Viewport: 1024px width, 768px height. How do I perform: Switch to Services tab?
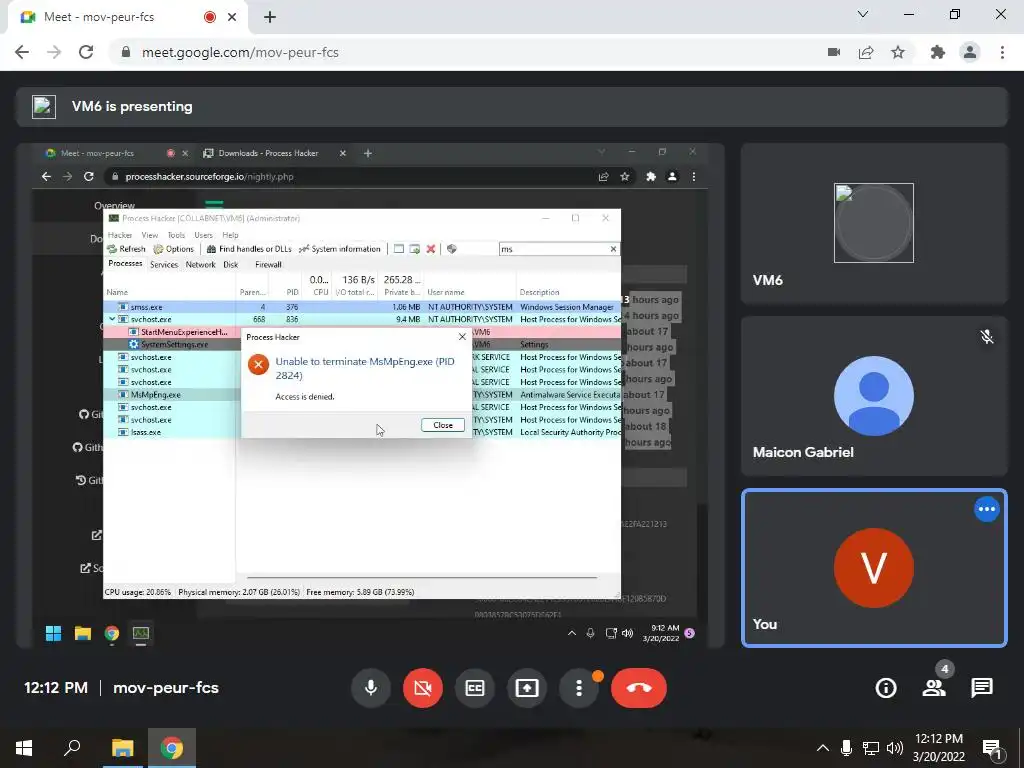pos(163,264)
